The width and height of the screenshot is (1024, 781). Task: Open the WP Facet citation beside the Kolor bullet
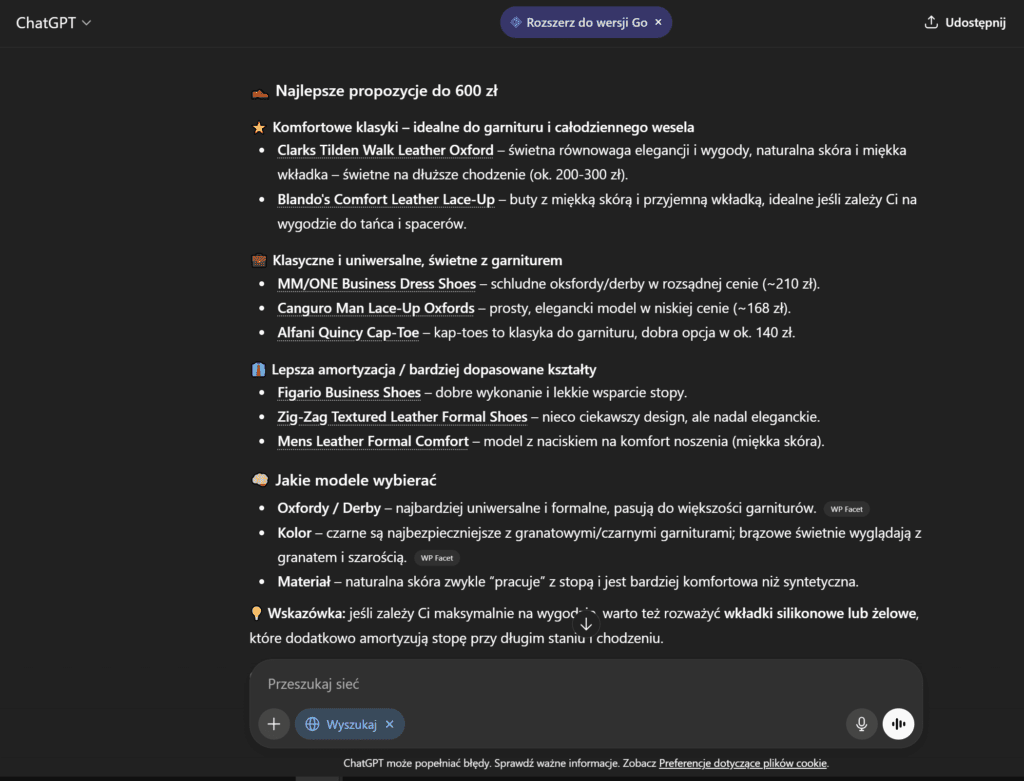pos(436,558)
